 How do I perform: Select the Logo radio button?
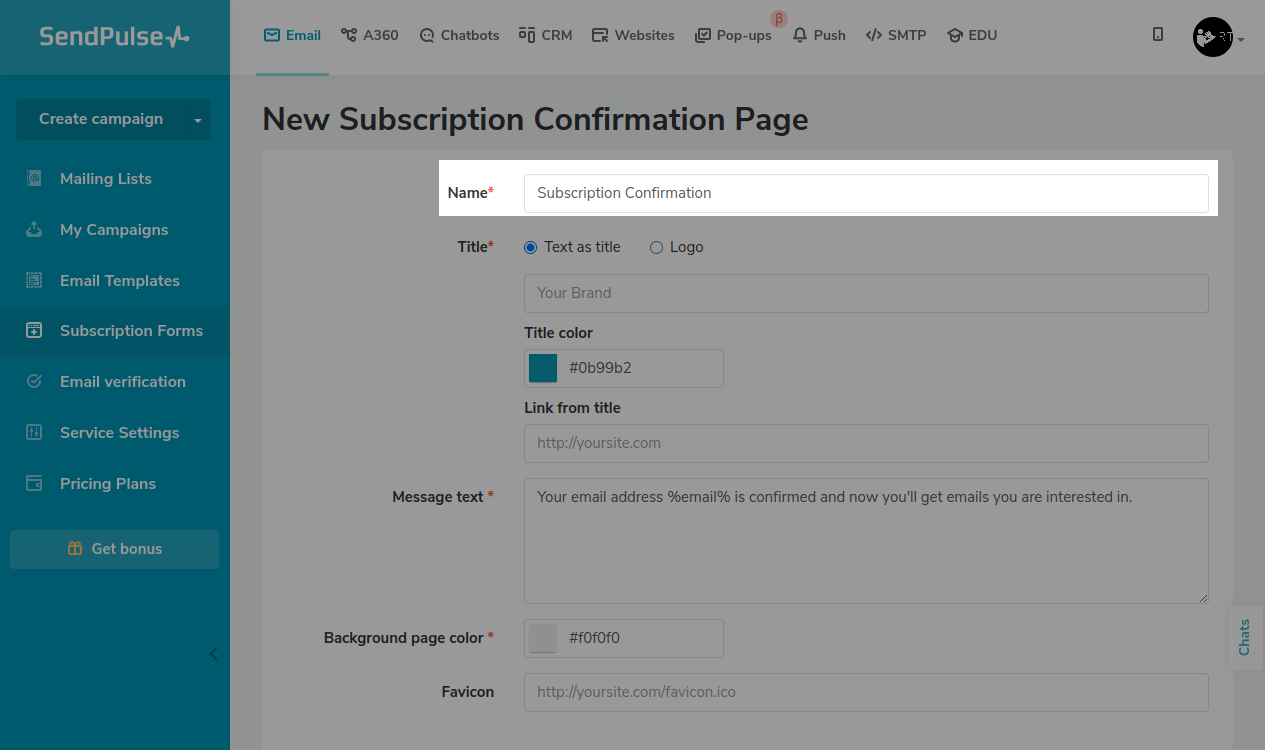pos(657,248)
